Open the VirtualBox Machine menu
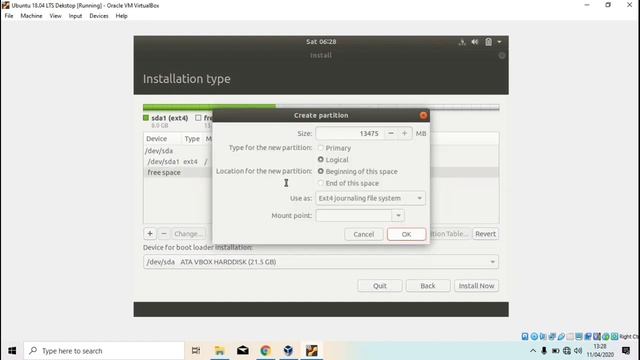 click(31, 16)
